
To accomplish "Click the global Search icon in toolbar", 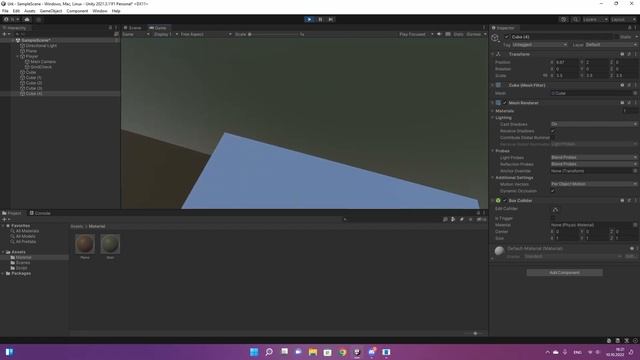I will pyautogui.click(x=576, y=19).
